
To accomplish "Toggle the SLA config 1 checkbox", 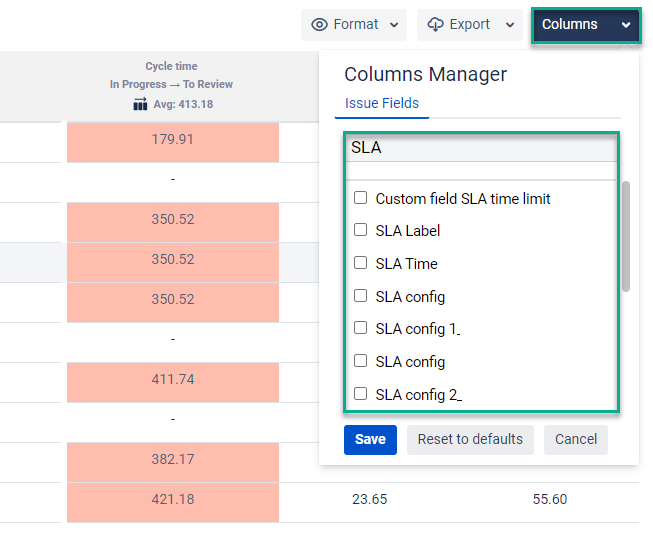I will [361, 327].
